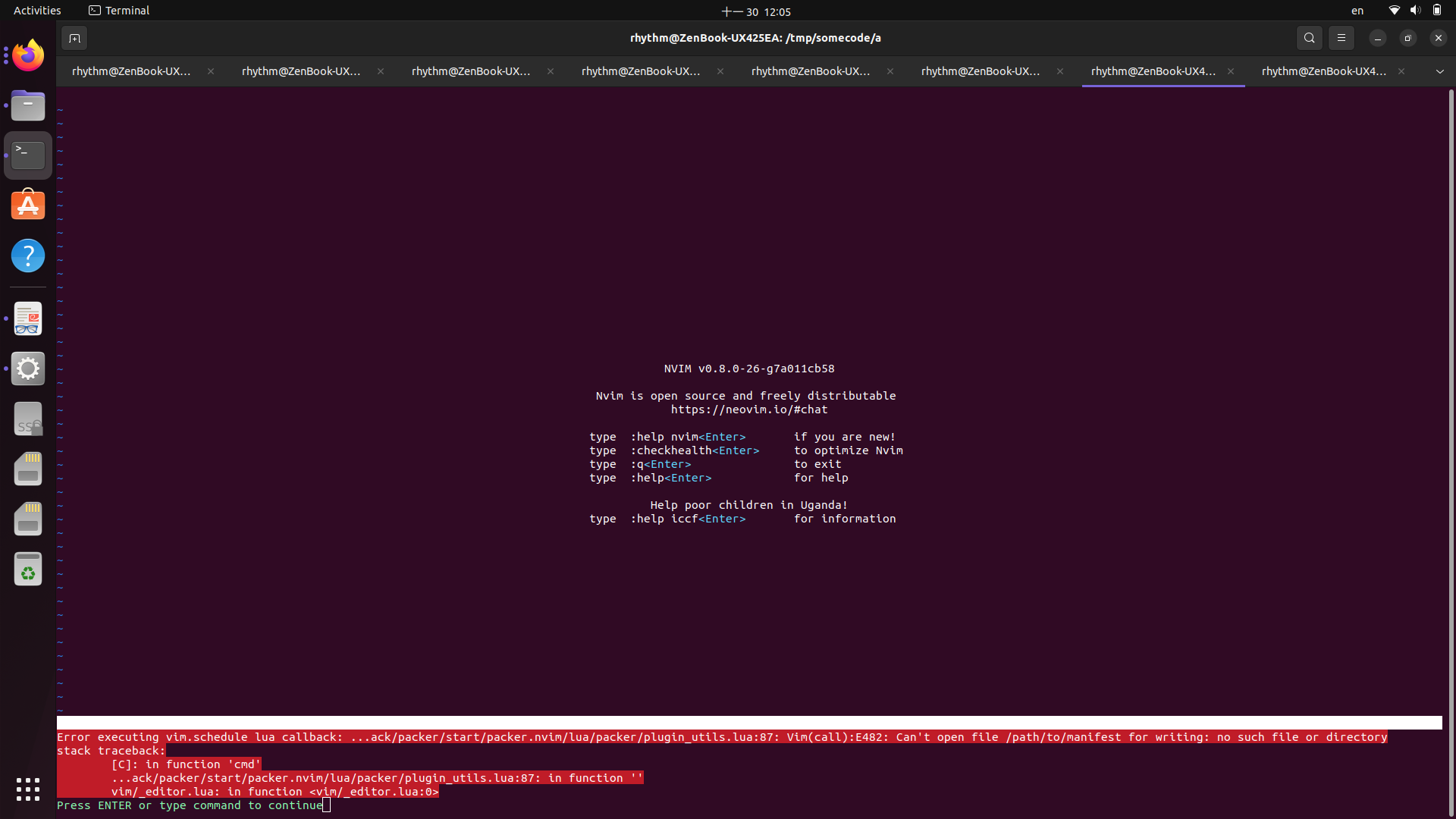Open the document viewer from the dock
The width and height of the screenshot is (1456, 819).
pyautogui.click(x=27, y=318)
